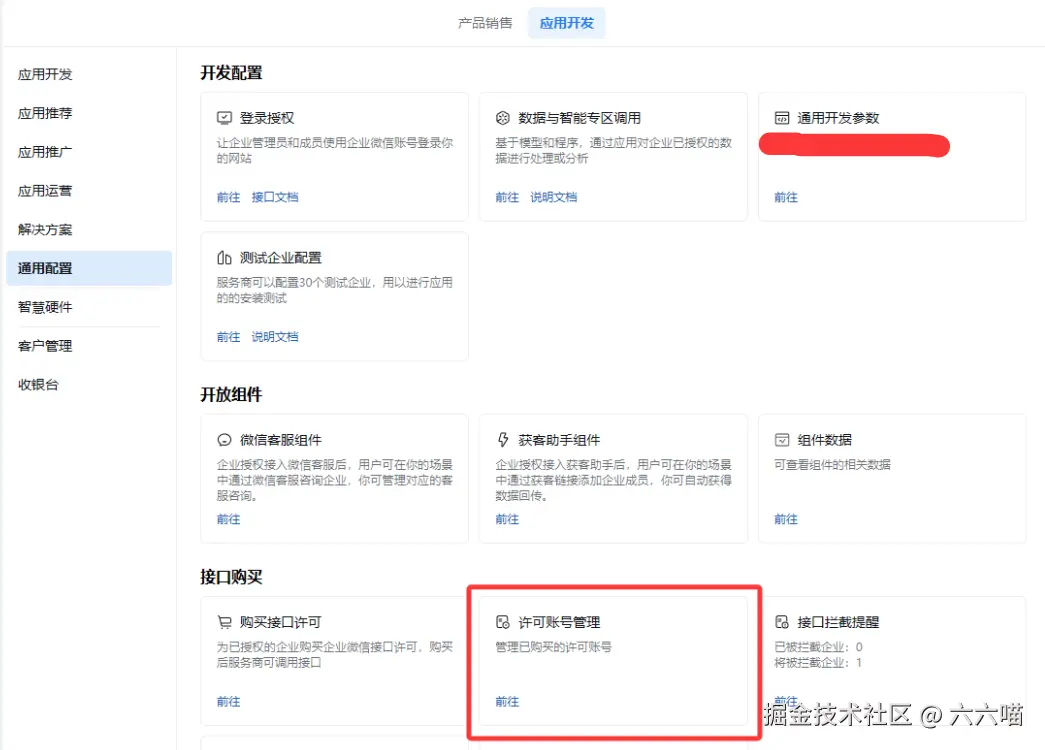Click the 接口购买 section heading
The width and height of the screenshot is (1045, 750).
pos(231,577)
